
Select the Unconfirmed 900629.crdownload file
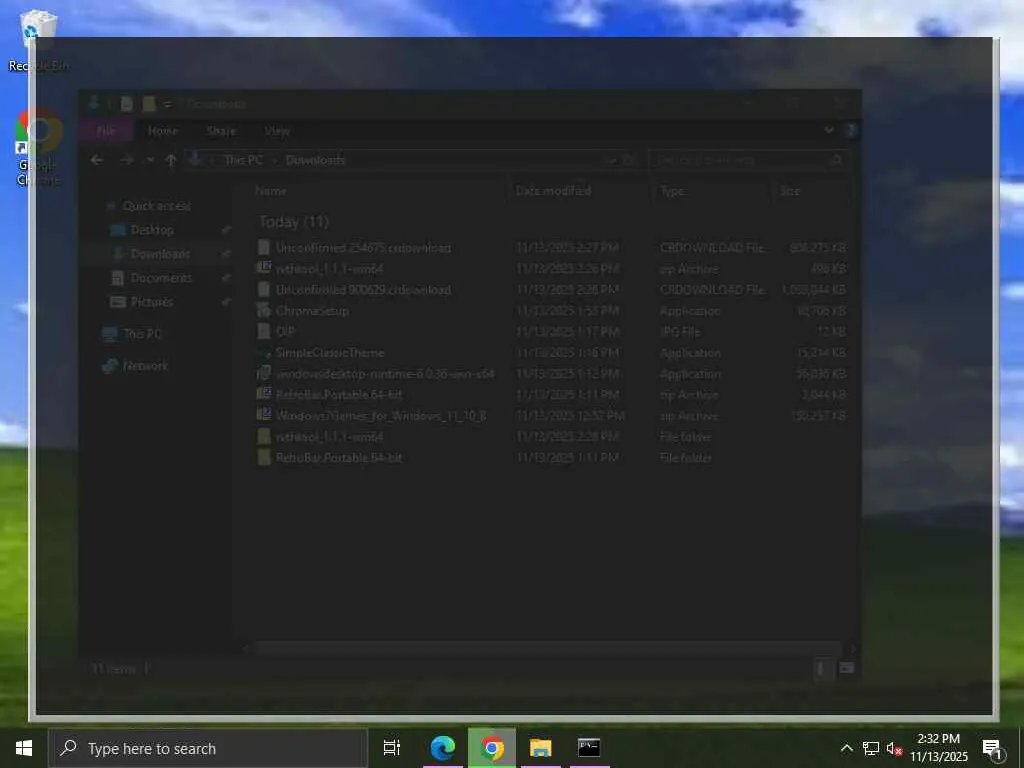click(363, 289)
